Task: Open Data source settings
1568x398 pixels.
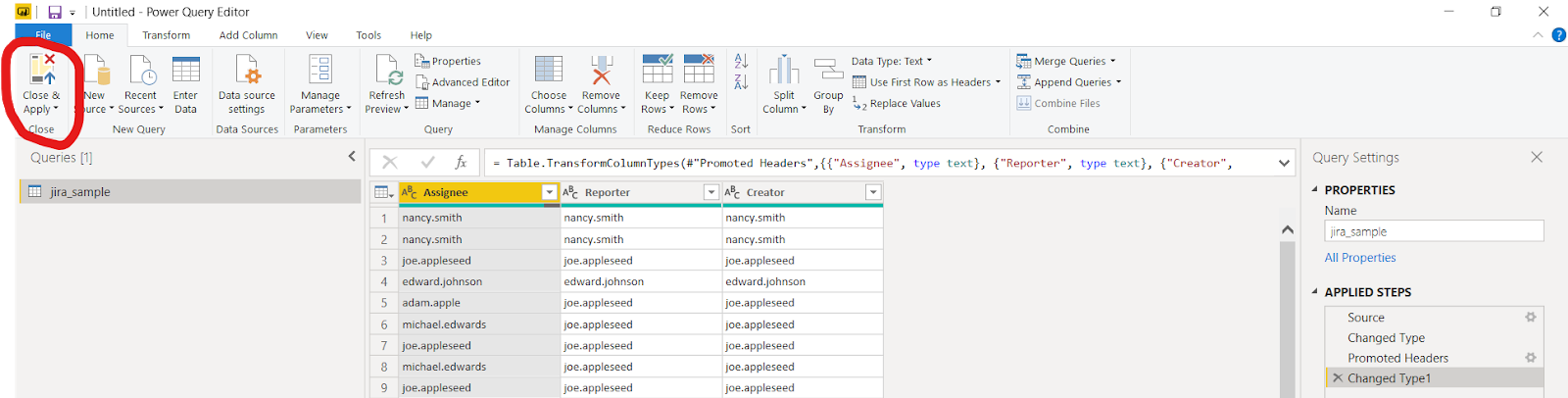Action: point(247,71)
